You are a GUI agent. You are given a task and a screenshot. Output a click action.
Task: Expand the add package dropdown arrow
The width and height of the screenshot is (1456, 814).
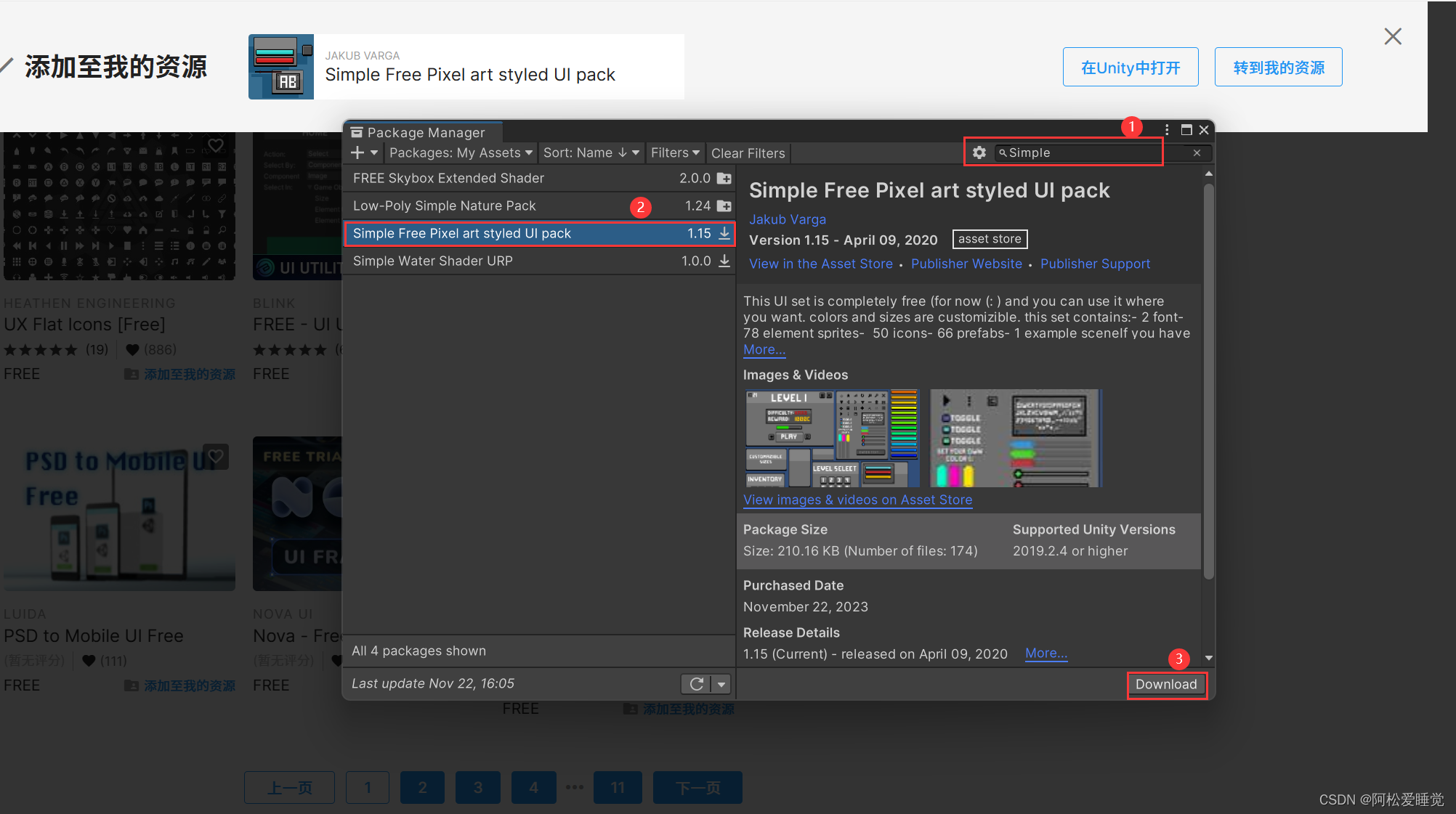pyautogui.click(x=374, y=153)
